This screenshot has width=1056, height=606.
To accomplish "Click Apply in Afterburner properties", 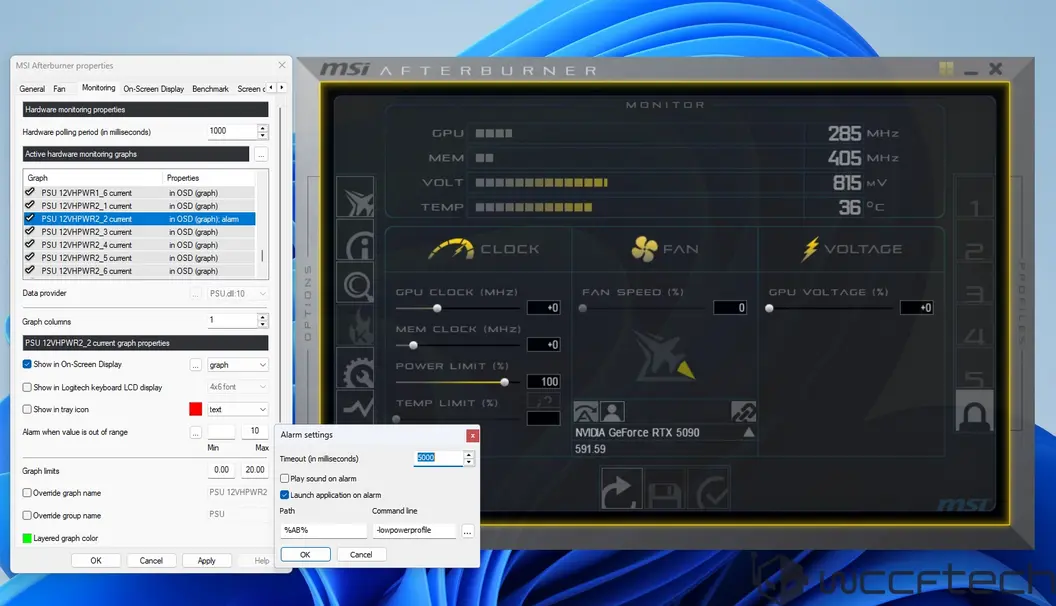I will pos(207,561).
